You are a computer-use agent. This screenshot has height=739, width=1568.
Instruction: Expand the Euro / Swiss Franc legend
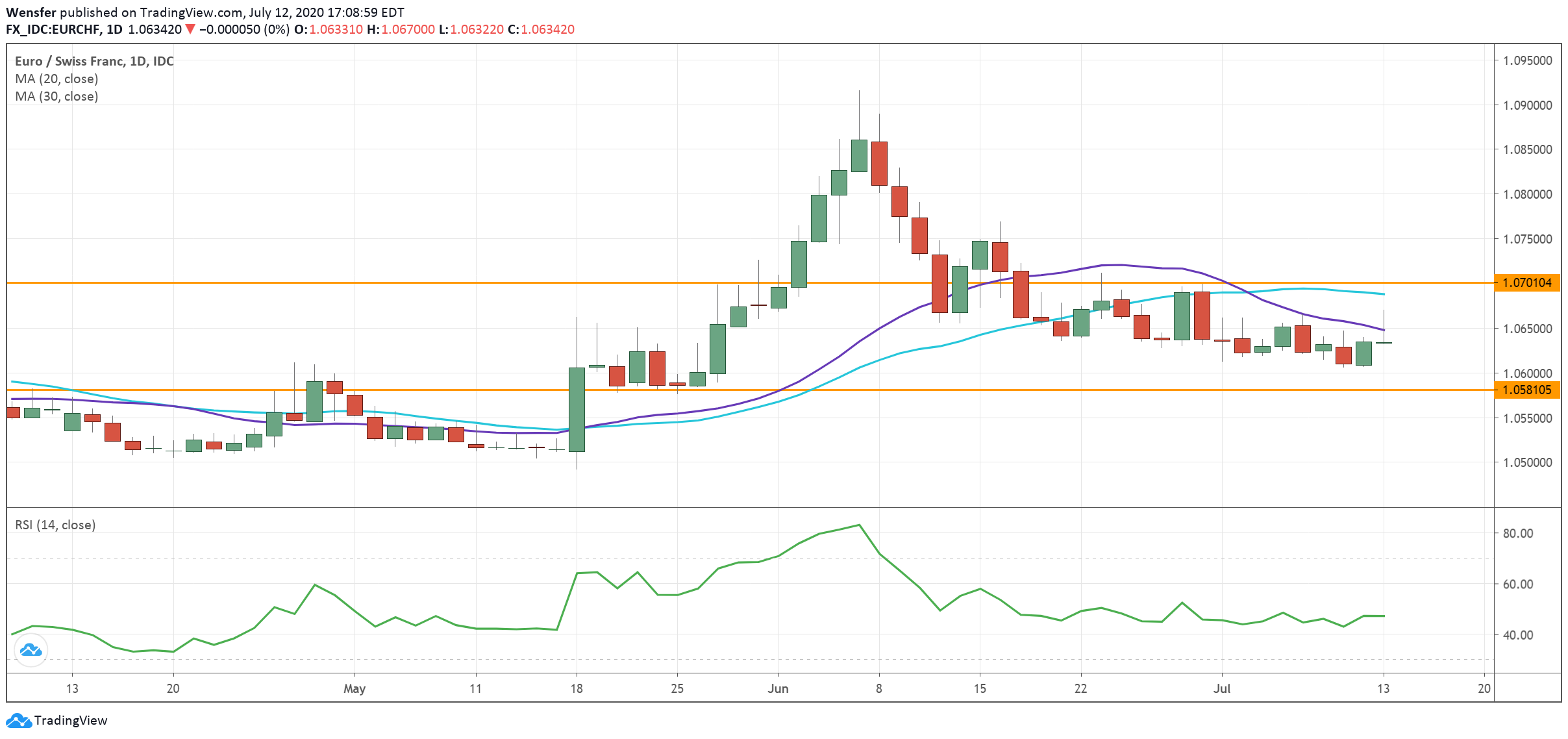(x=94, y=61)
